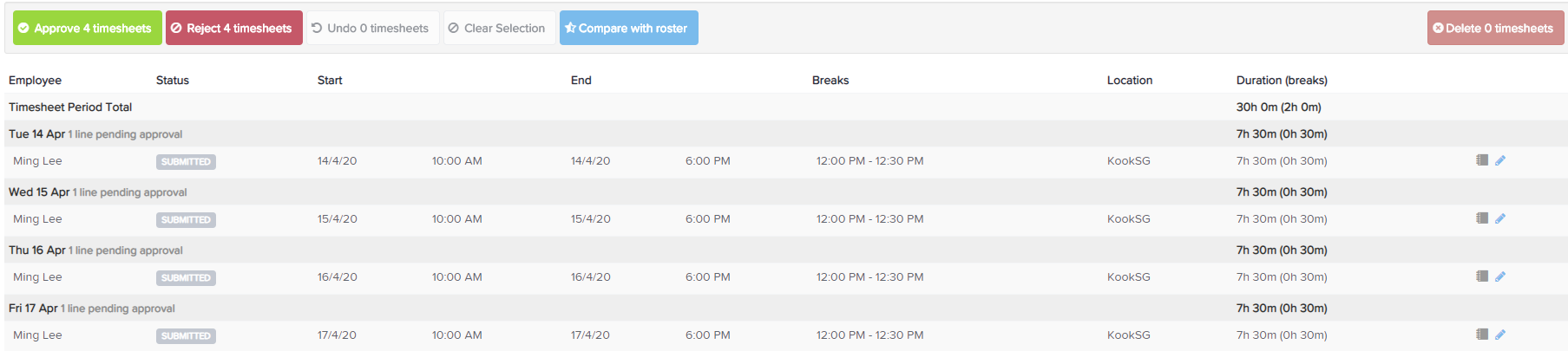The image size is (1568, 351).
Task: Open notes icon for 16/4/20 timesheet
Action: (1482, 276)
